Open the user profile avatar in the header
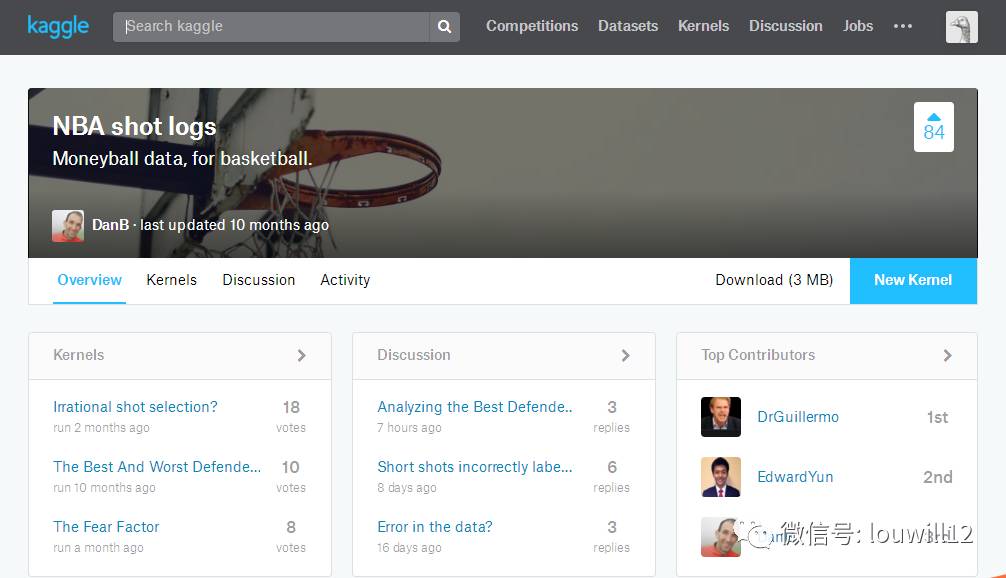Viewport: 1006px width, 578px height. click(962, 27)
